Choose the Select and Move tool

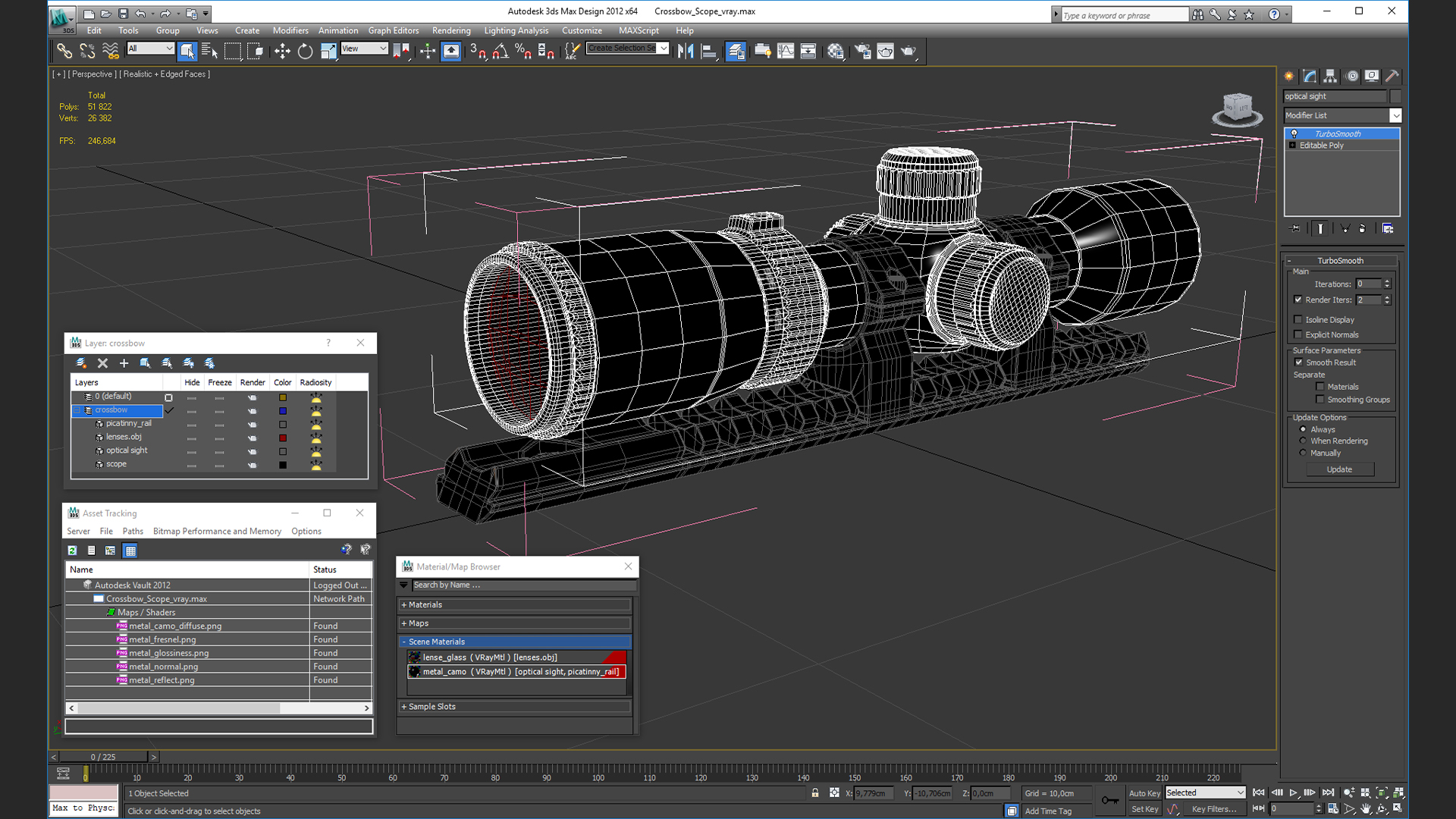282,51
